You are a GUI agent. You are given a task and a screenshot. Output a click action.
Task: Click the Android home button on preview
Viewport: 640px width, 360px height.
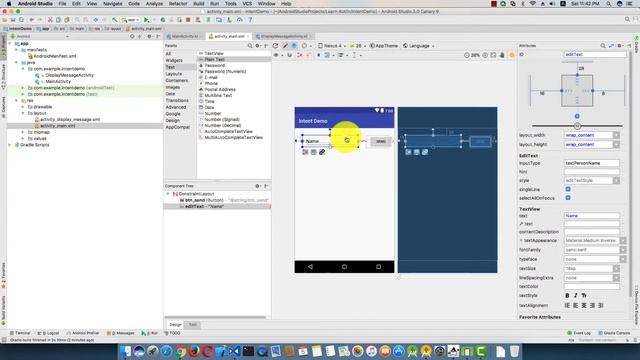pyautogui.click(x=344, y=267)
